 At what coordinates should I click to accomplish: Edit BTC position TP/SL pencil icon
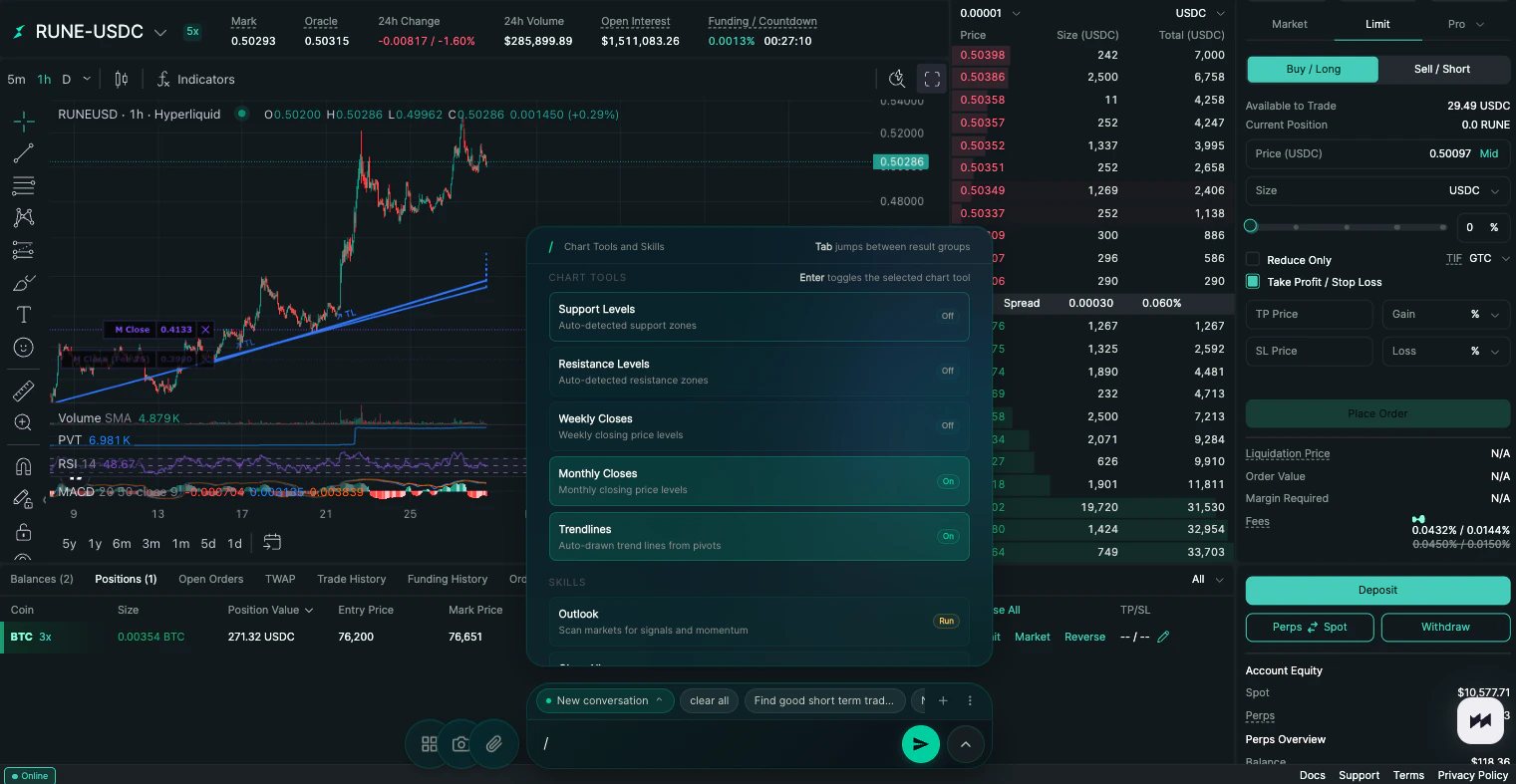[1163, 637]
